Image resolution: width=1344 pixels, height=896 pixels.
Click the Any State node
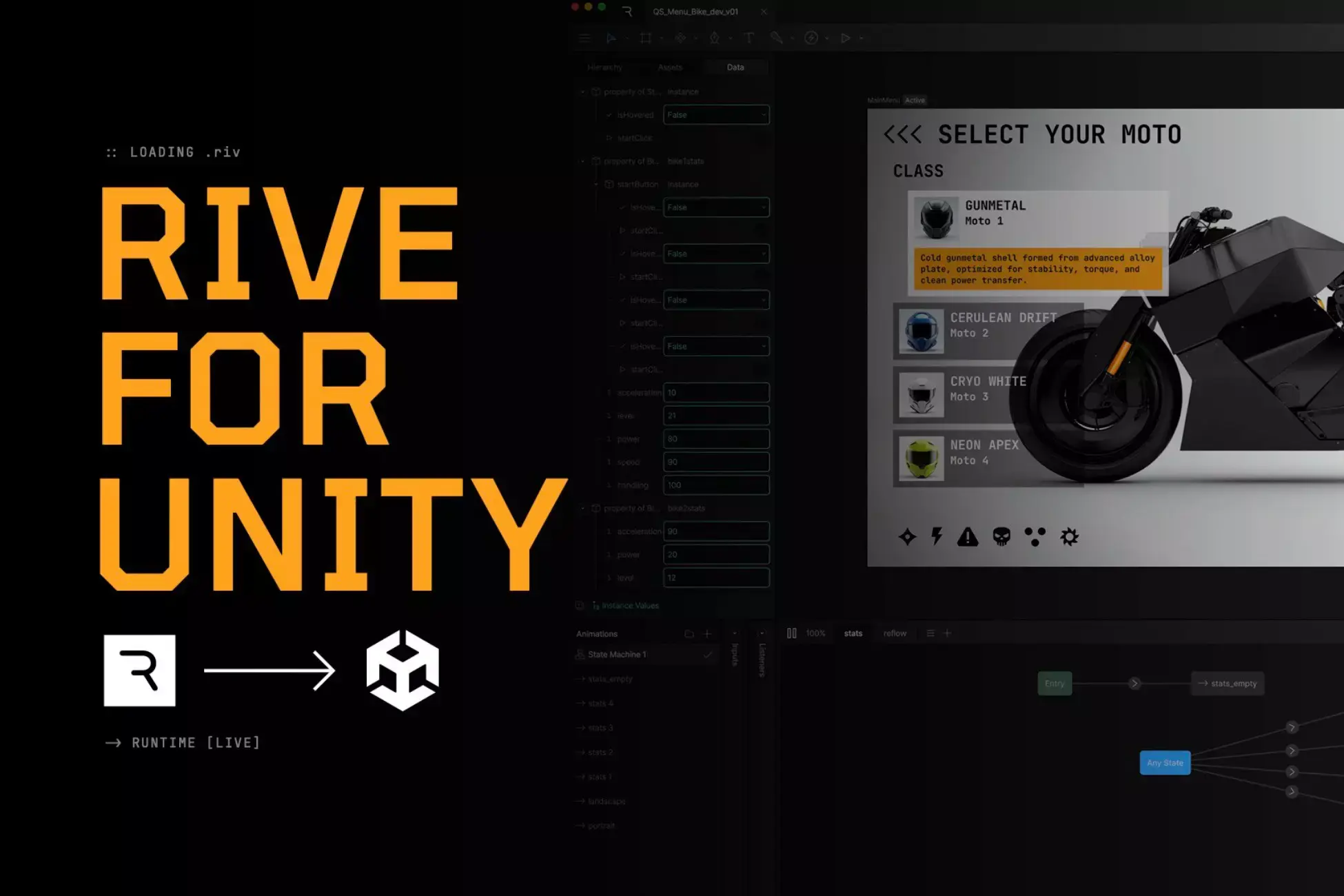tap(1165, 763)
